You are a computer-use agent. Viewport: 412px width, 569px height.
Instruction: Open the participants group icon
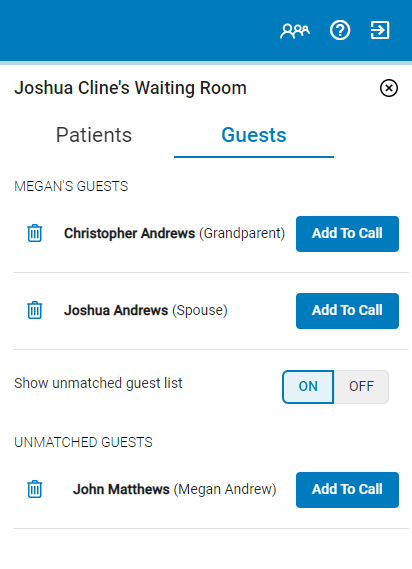point(295,31)
